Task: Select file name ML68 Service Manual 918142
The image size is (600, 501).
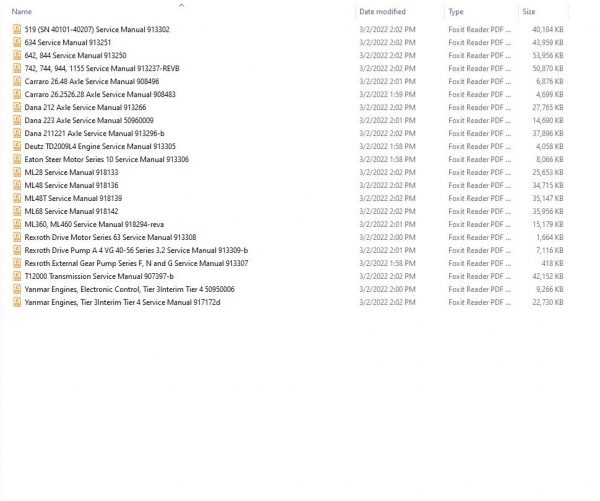Action: click(x=72, y=212)
